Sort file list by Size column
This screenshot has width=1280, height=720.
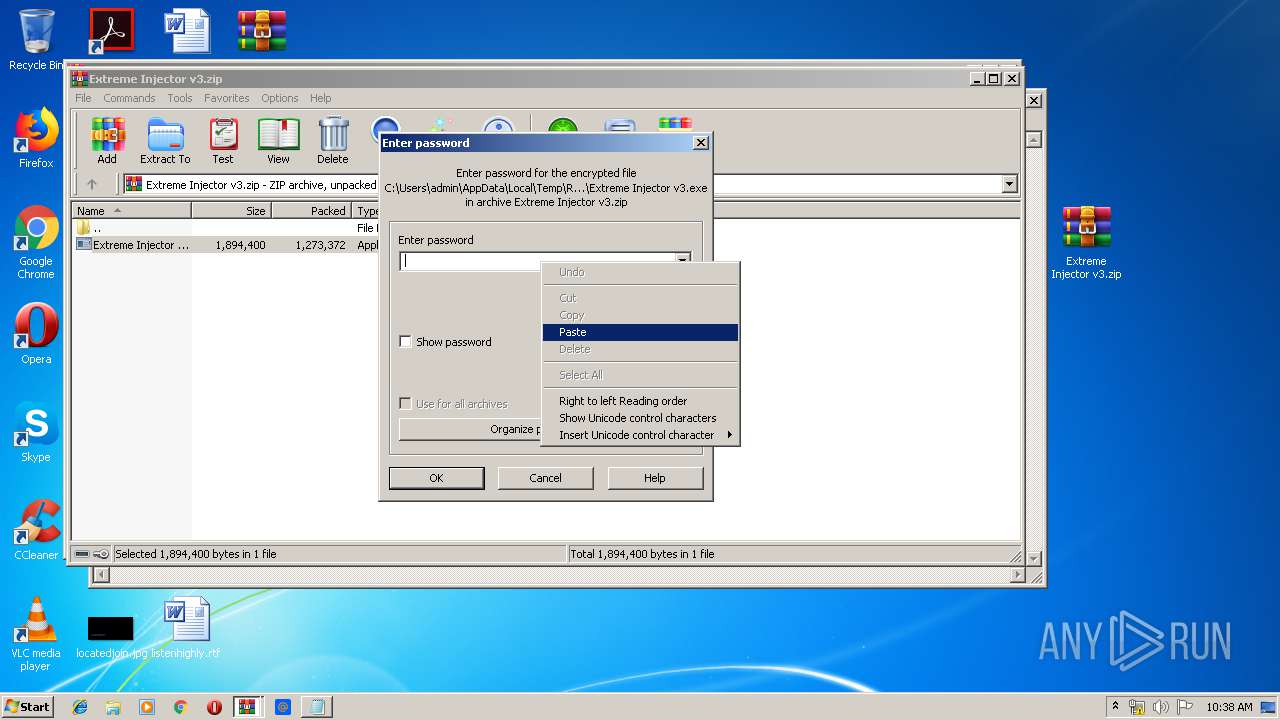tap(232, 211)
